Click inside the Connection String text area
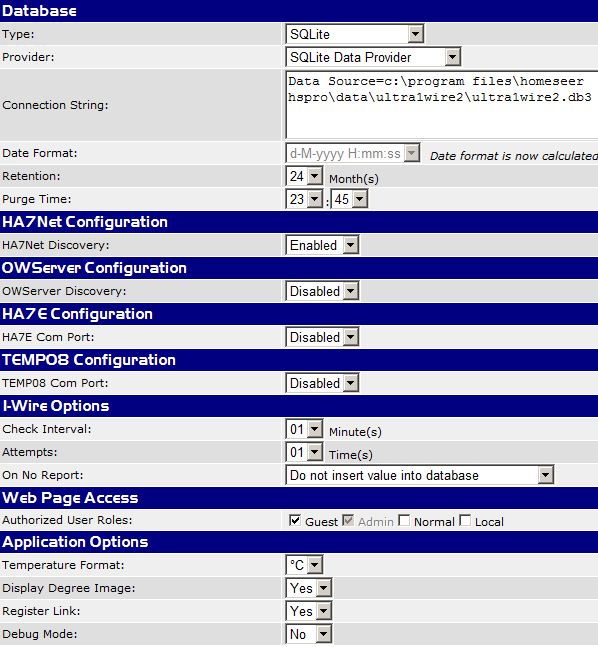The width and height of the screenshot is (598, 647). pyautogui.click(x=442, y=105)
